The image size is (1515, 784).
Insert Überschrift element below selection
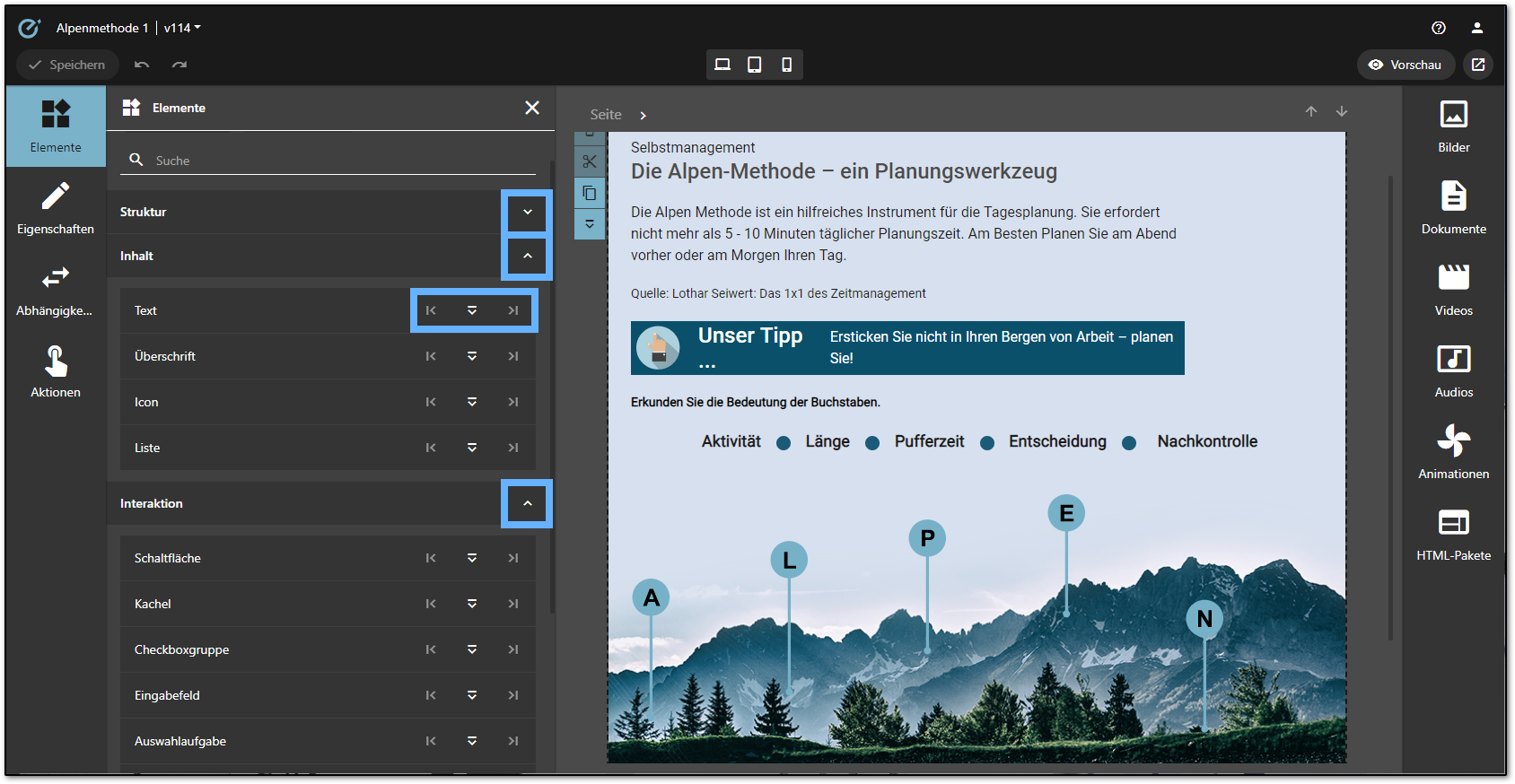coord(472,356)
